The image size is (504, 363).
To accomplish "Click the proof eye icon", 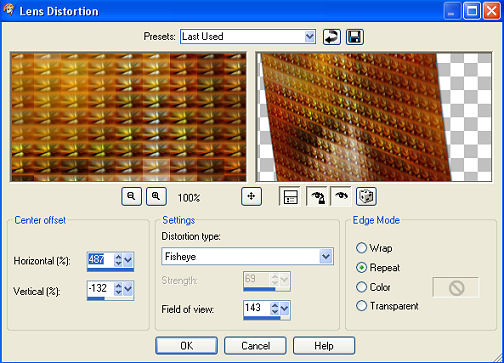I will click(341, 196).
